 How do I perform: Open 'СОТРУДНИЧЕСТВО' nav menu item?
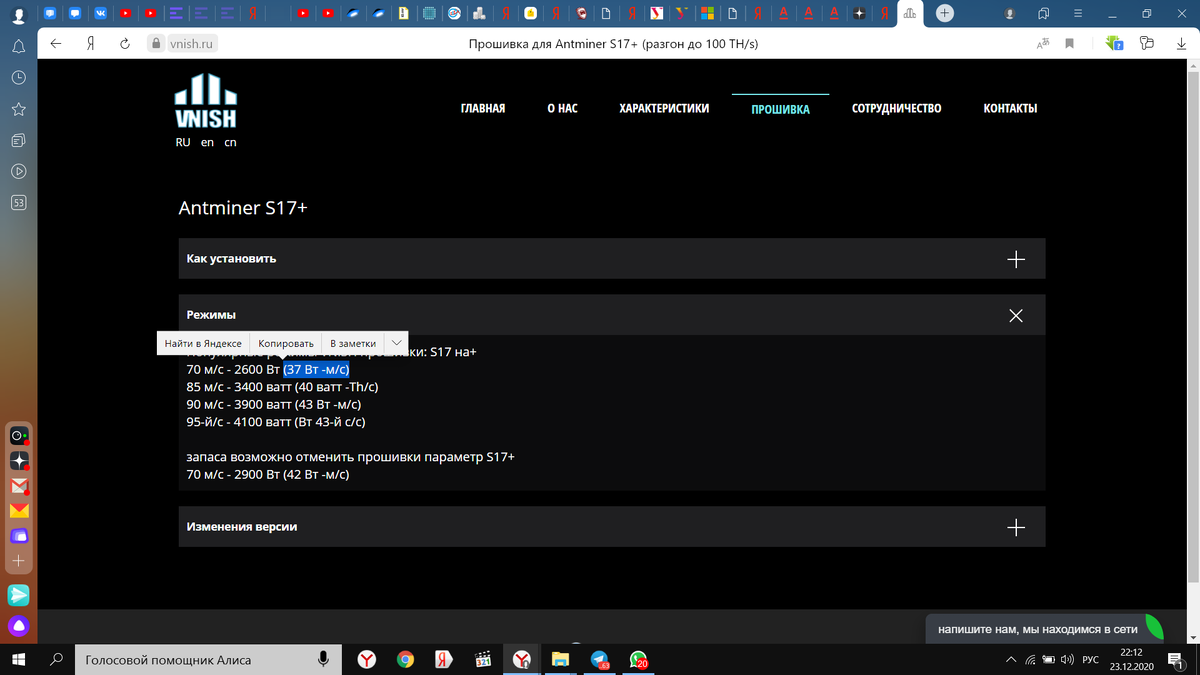click(x=896, y=108)
